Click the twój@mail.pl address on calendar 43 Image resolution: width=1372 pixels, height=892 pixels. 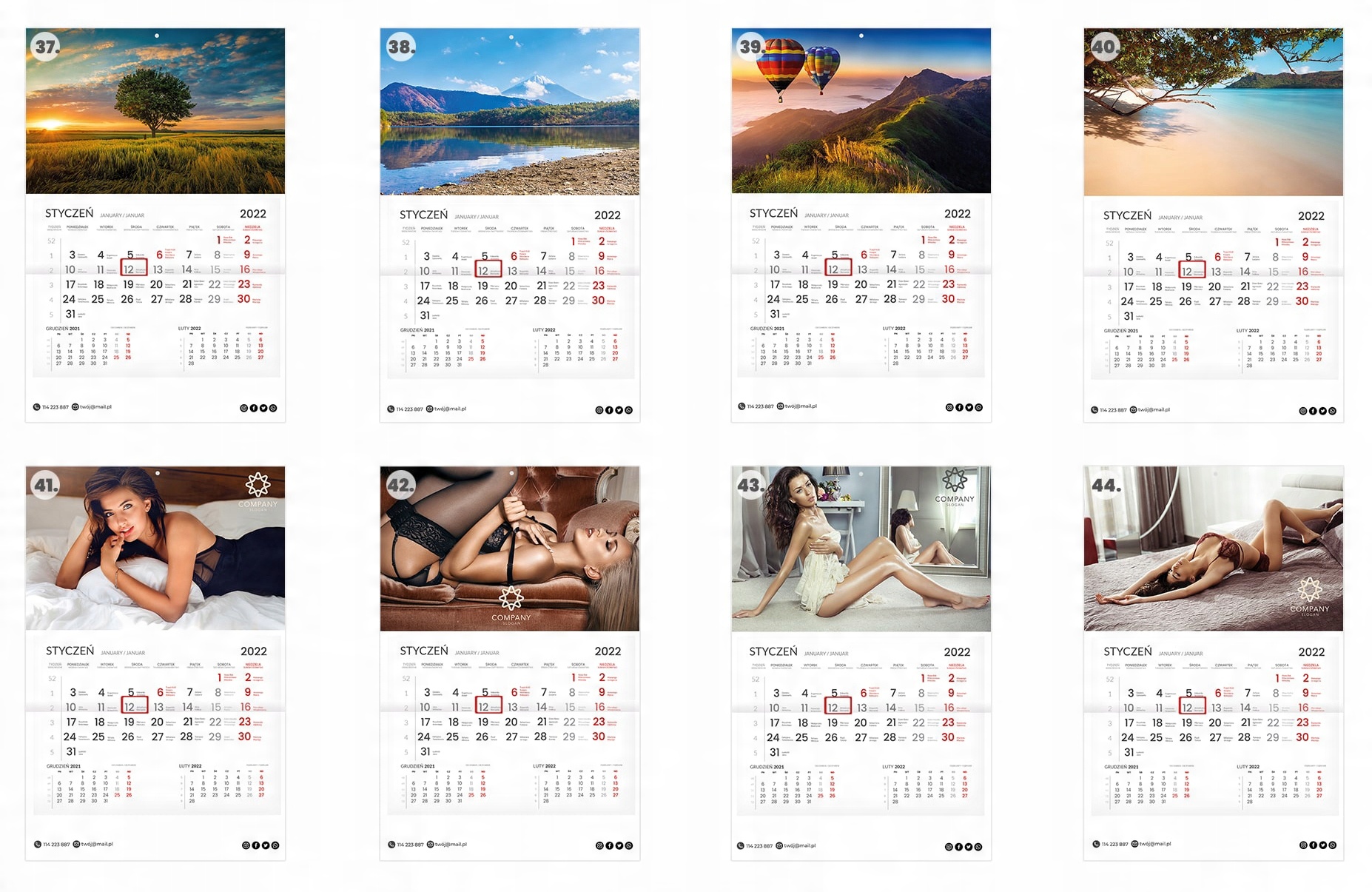click(800, 846)
